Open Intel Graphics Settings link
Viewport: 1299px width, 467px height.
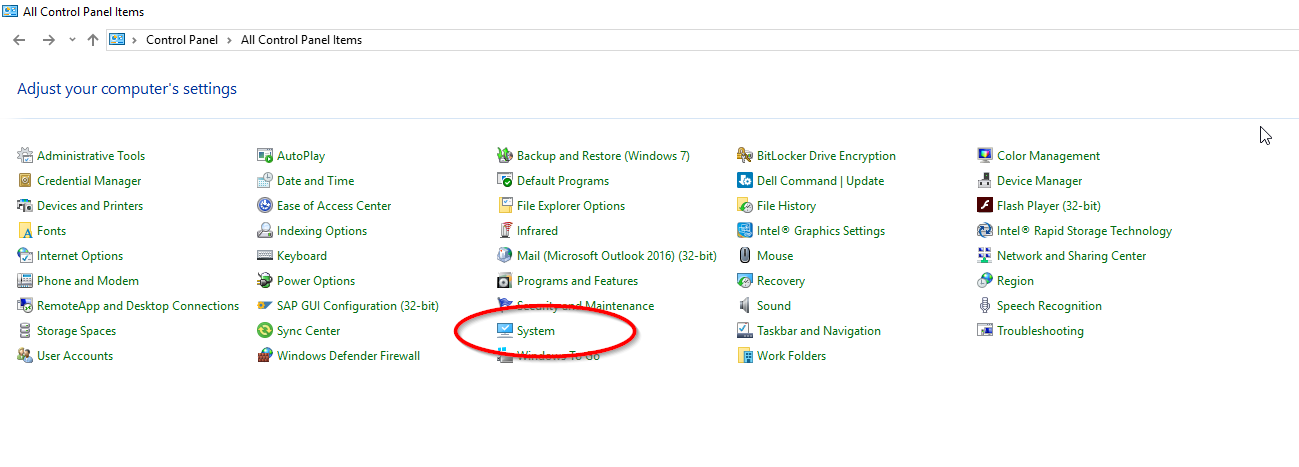(820, 231)
